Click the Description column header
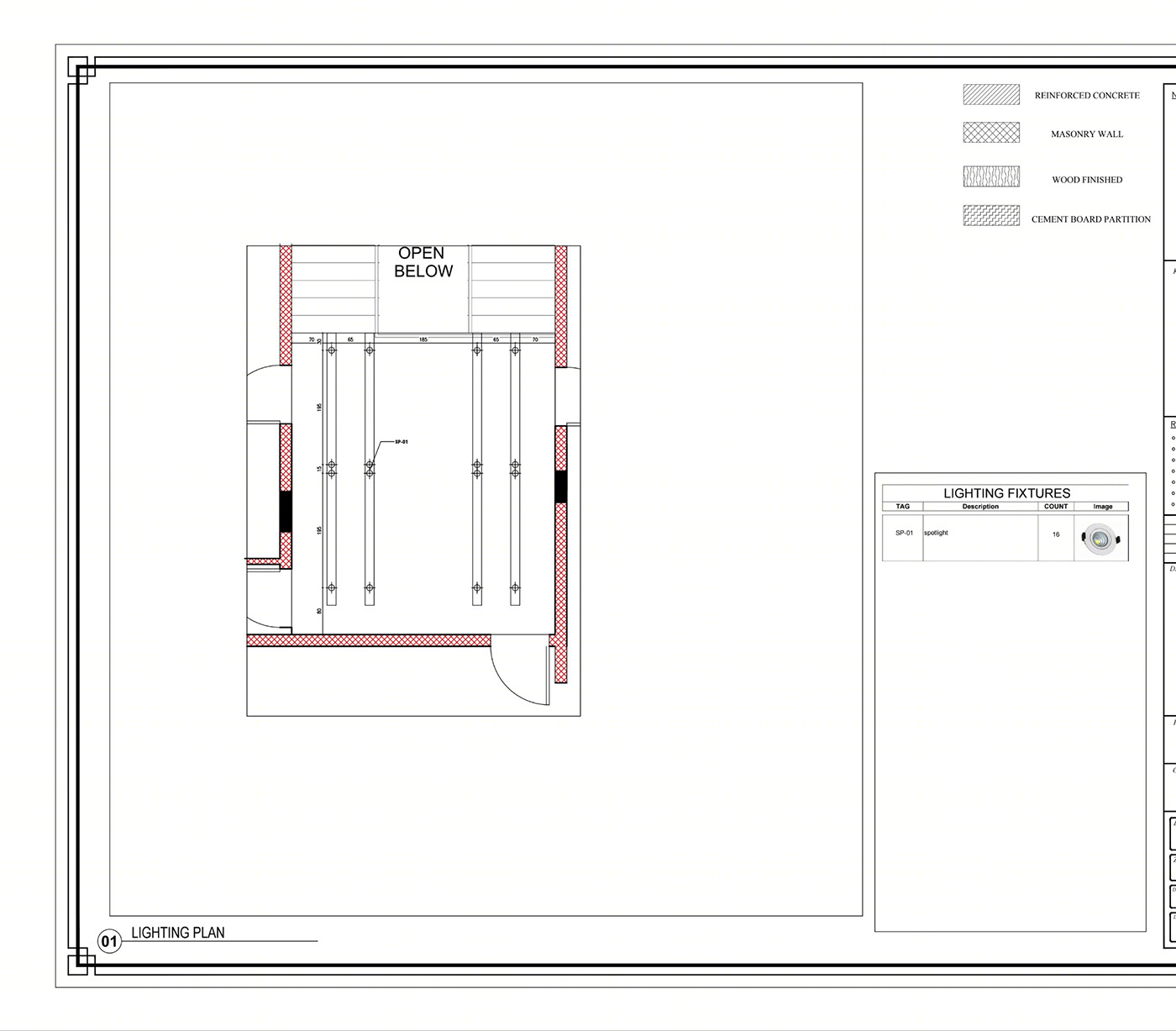 click(x=981, y=506)
